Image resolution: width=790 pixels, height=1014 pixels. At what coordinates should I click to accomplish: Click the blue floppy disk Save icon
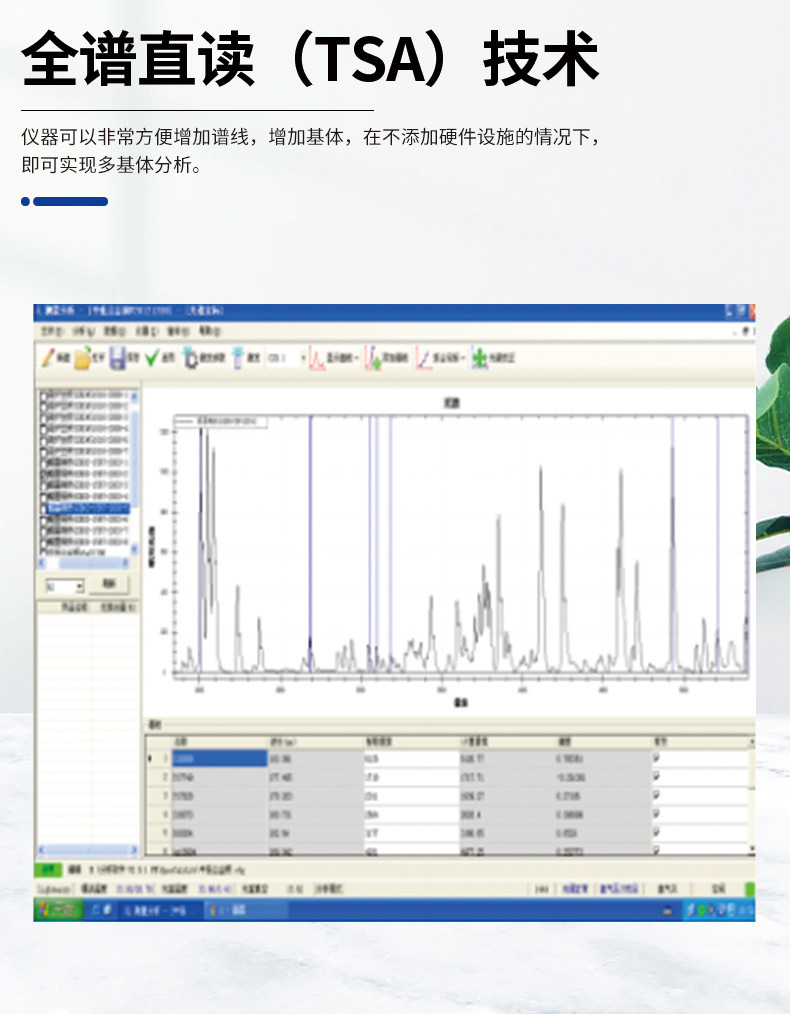[117, 358]
